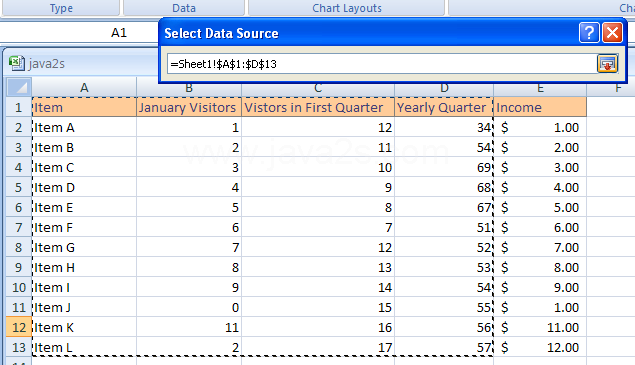Click the $ 5.00 income cell

click(x=540, y=207)
